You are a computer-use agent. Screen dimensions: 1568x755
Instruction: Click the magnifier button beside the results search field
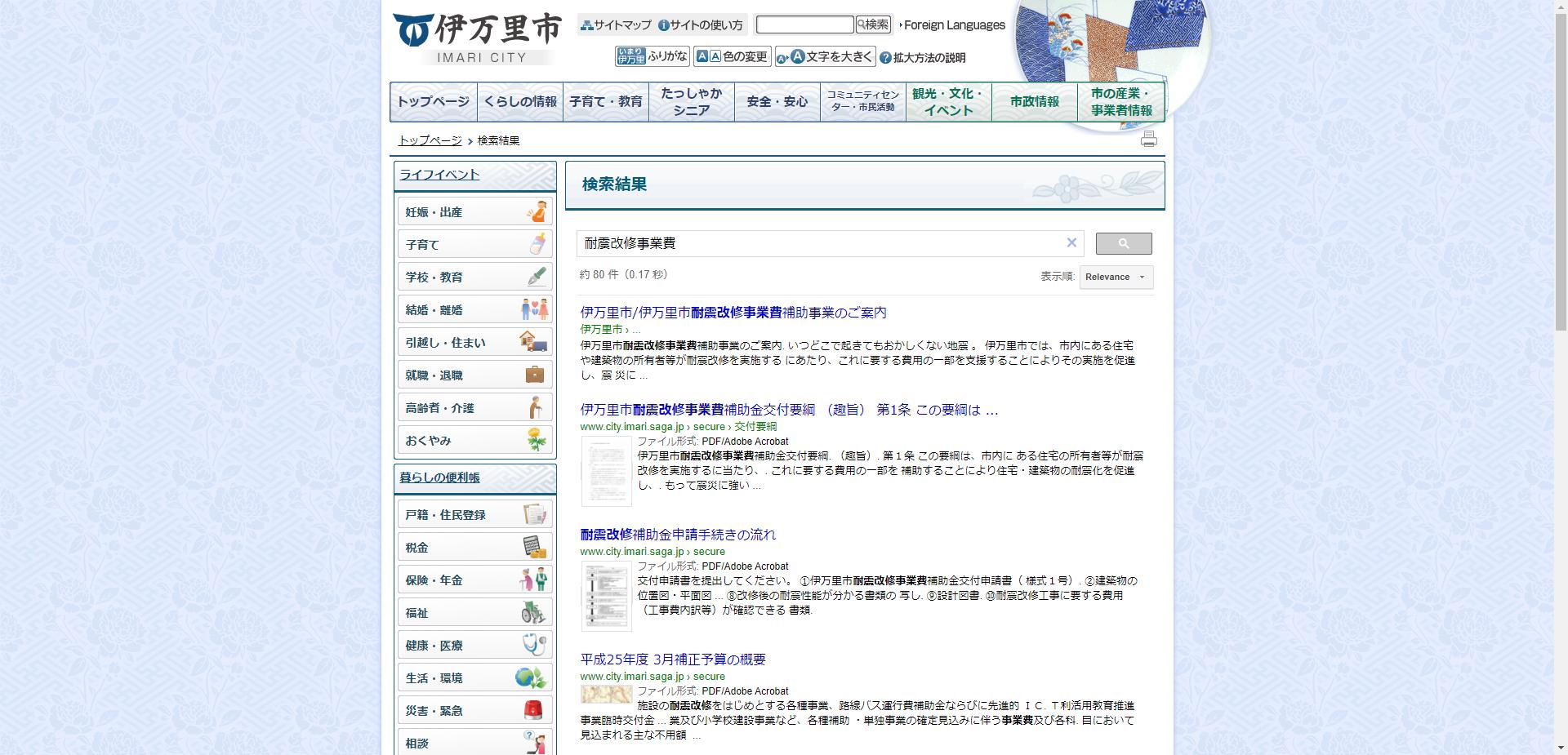coord(1124,242)
